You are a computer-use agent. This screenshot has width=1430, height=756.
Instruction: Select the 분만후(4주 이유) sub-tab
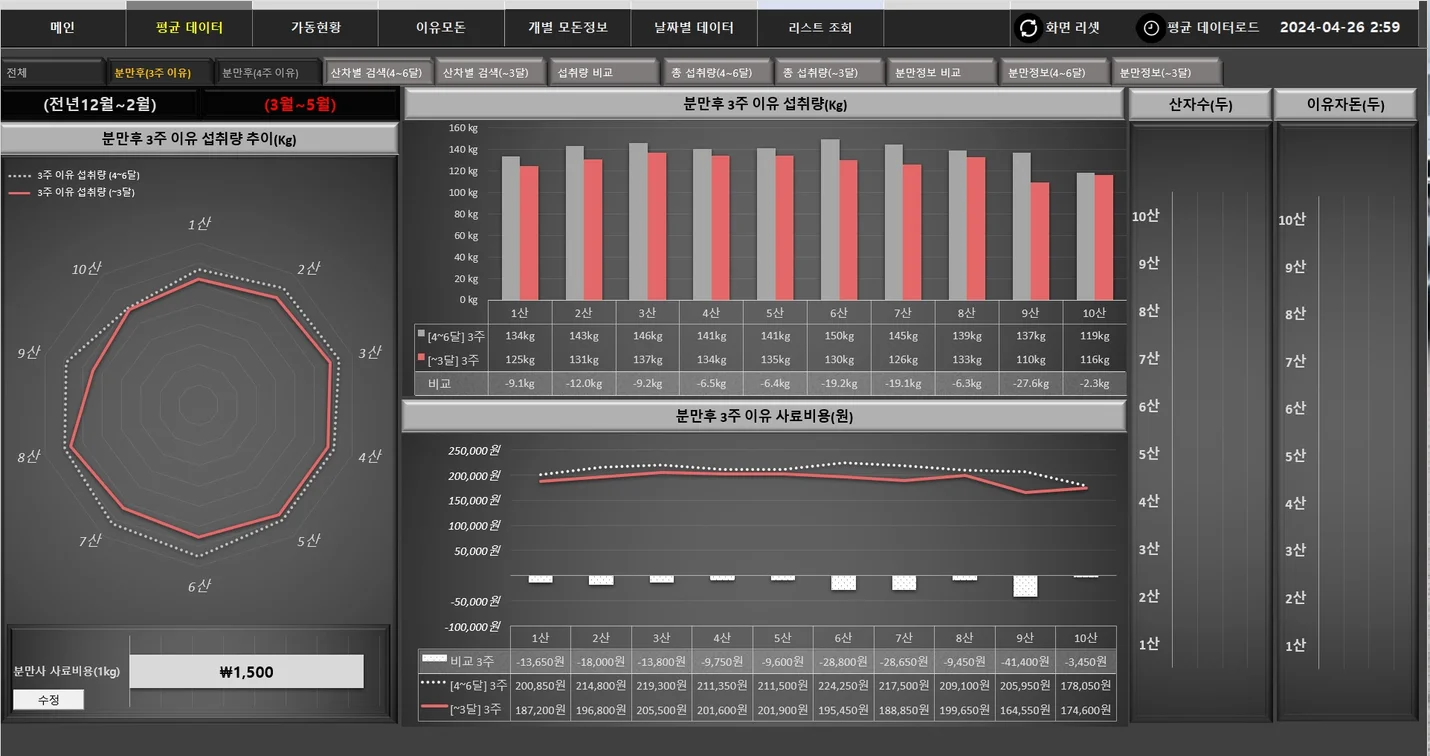pos(268,72)
